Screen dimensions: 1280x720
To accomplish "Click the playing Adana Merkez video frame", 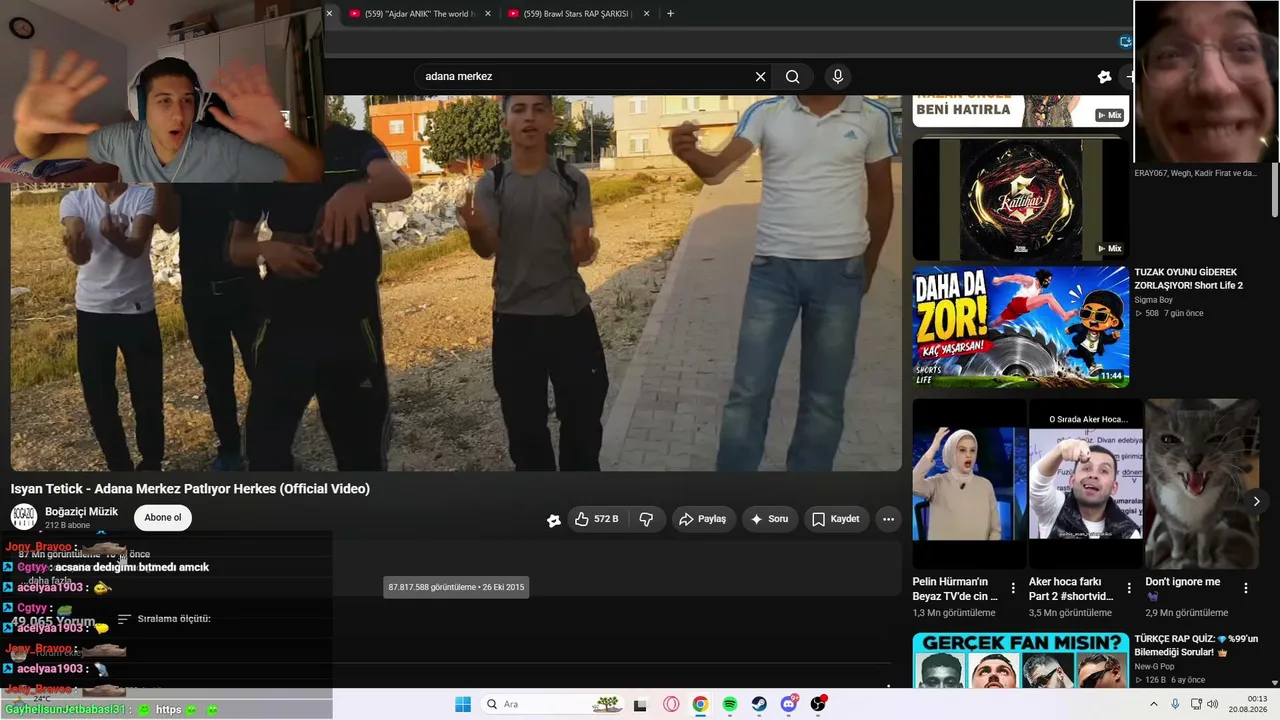I will [456, 283].
